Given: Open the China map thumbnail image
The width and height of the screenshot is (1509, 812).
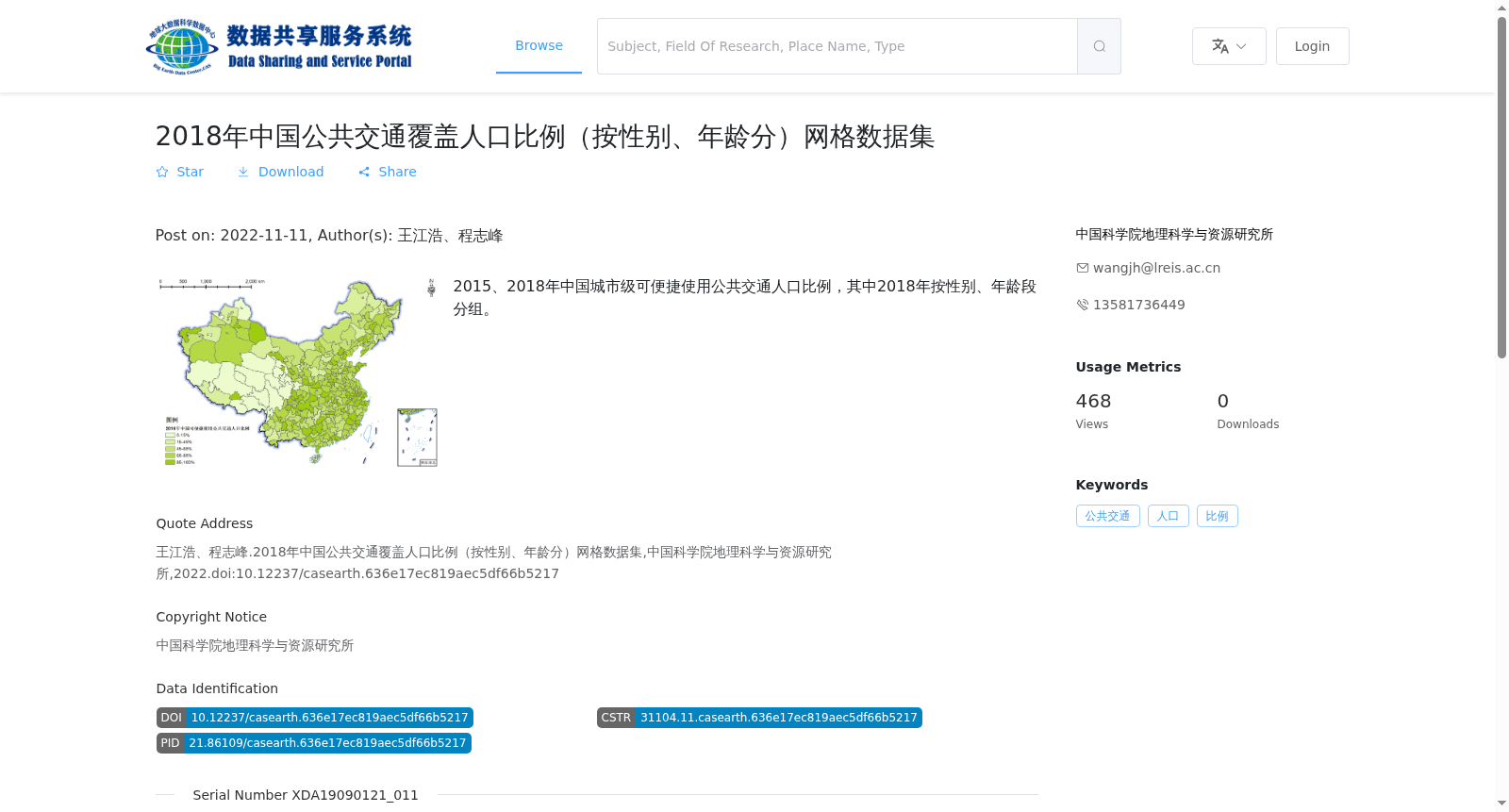Looking at the screenshot, I should pos(297,372).
